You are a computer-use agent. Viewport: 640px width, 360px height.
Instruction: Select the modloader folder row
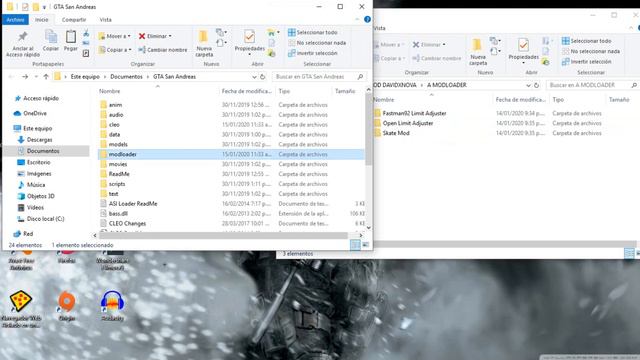[231, 154]
